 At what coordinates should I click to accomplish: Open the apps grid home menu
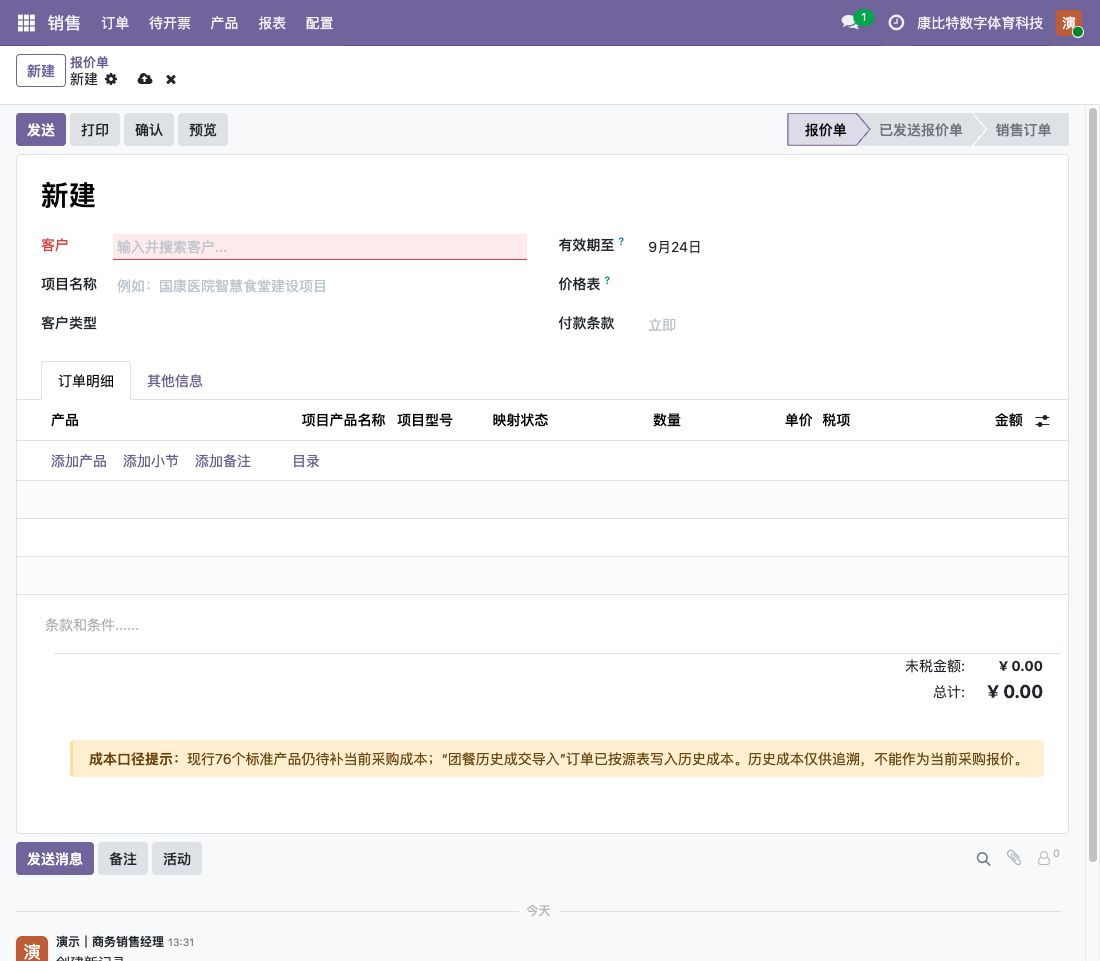click(26, 23)
